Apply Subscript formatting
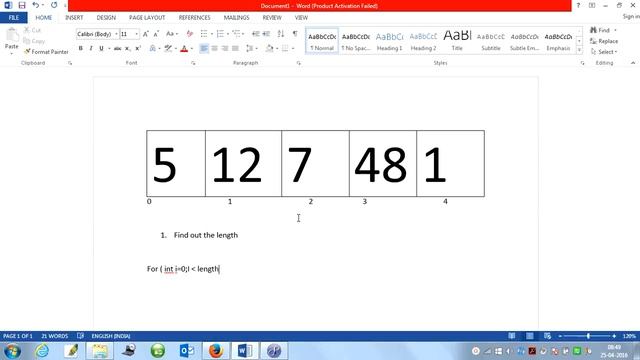The height and width of the screenshot is (360, 640). (x=128, y=49)
